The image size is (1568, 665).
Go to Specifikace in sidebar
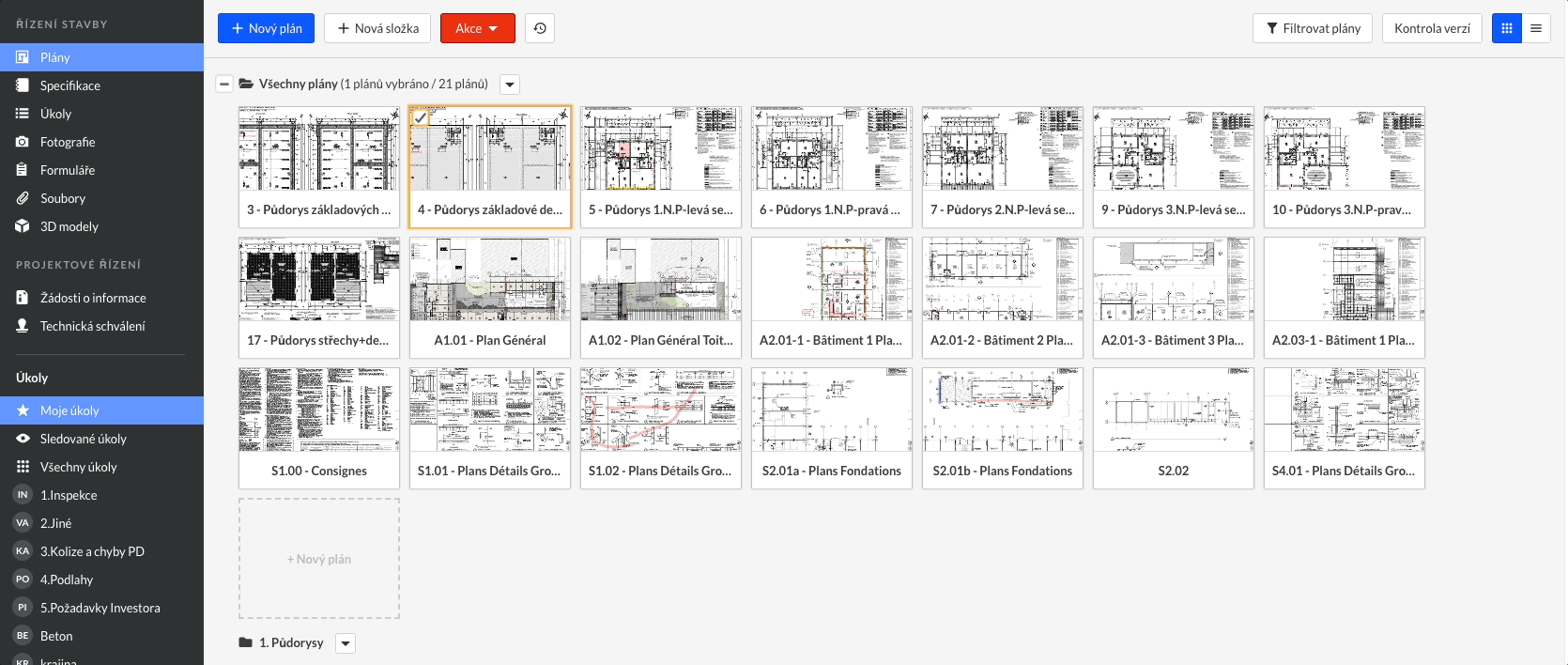(x=69, y=85)
